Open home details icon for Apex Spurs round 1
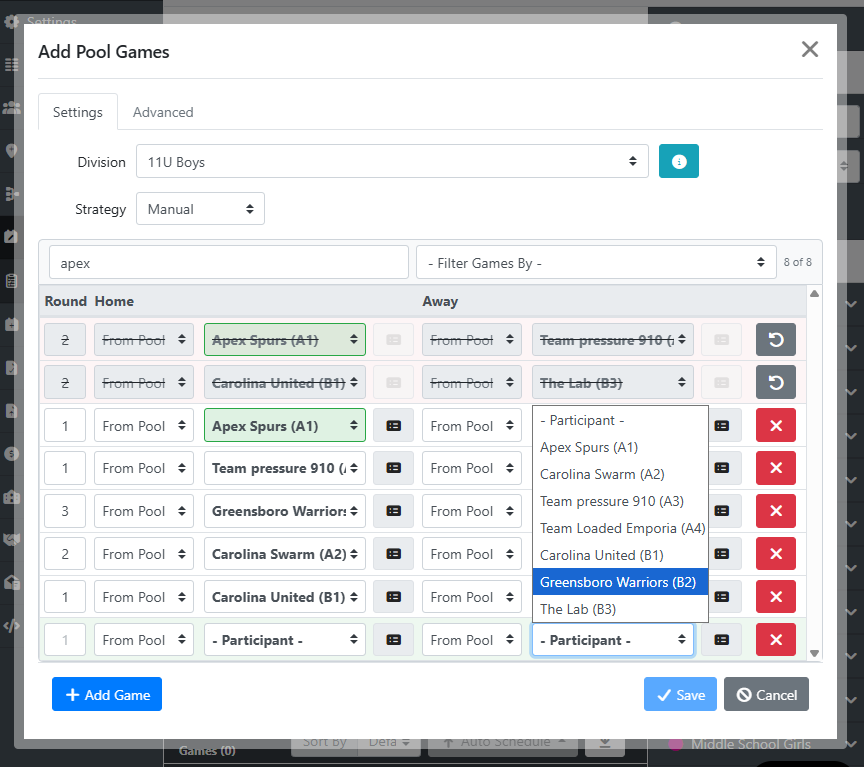864x767 pixels. tap(393, 425)
